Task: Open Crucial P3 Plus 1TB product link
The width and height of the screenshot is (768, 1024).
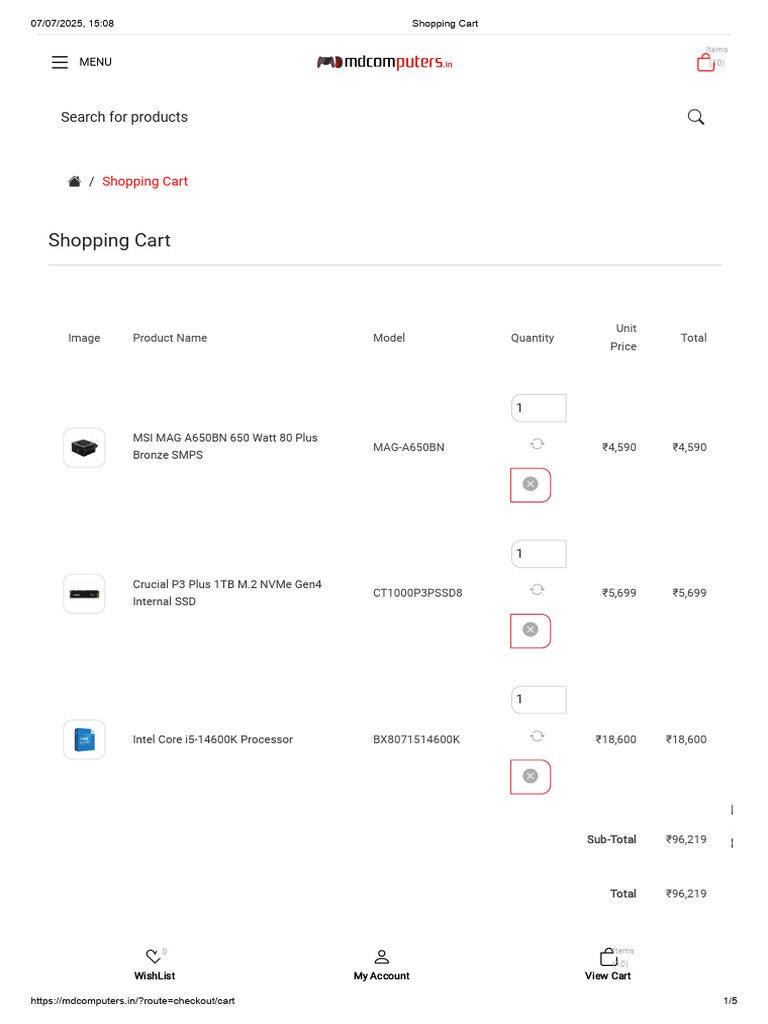Action: tap(227, 593)
